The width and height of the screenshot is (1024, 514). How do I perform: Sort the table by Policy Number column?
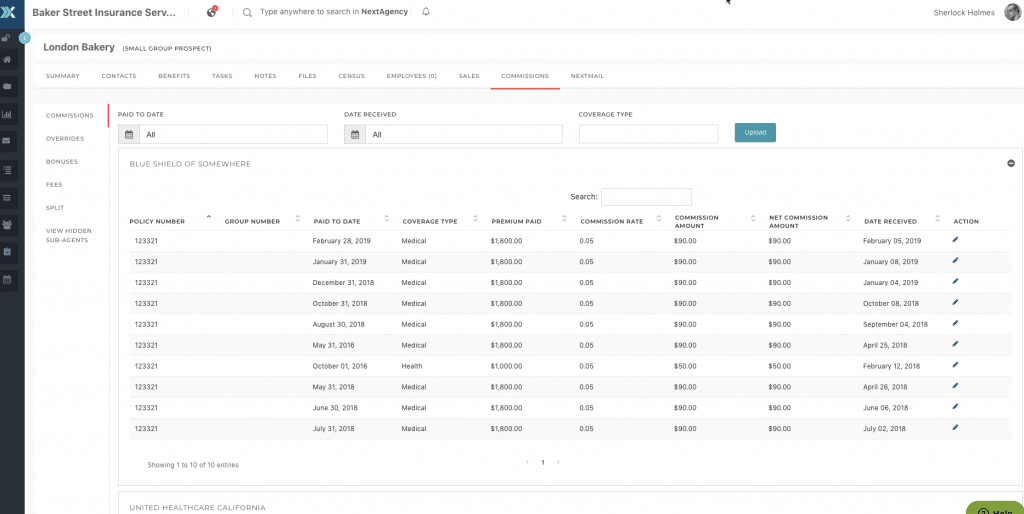(x=208, y=219)
